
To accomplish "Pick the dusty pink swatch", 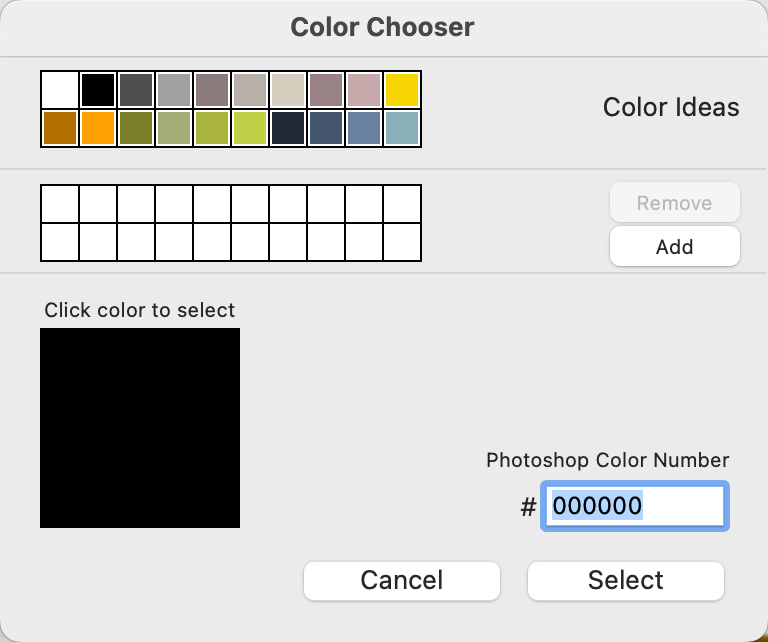I will pyautogui.click(x=364, y=90).
